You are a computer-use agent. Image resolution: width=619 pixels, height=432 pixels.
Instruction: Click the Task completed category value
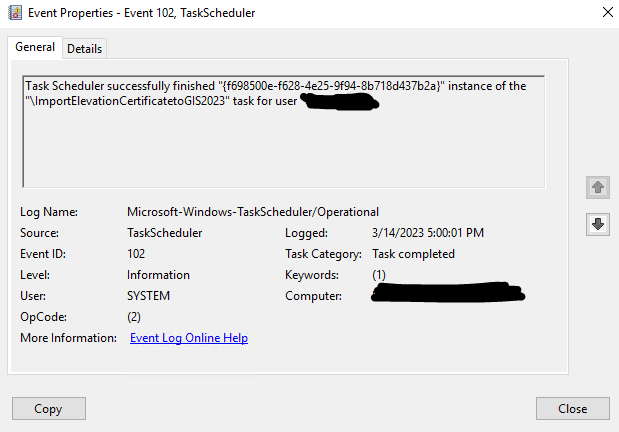click(413, 254)
